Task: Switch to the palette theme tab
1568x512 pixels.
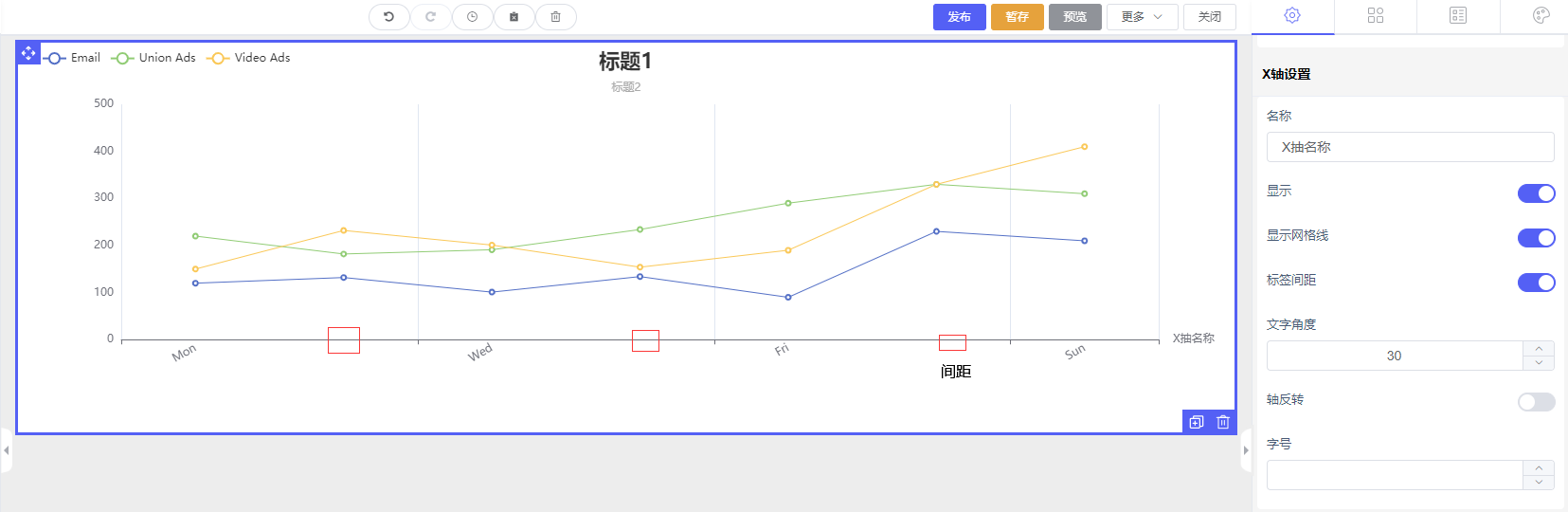Action: coord(1541,15)
